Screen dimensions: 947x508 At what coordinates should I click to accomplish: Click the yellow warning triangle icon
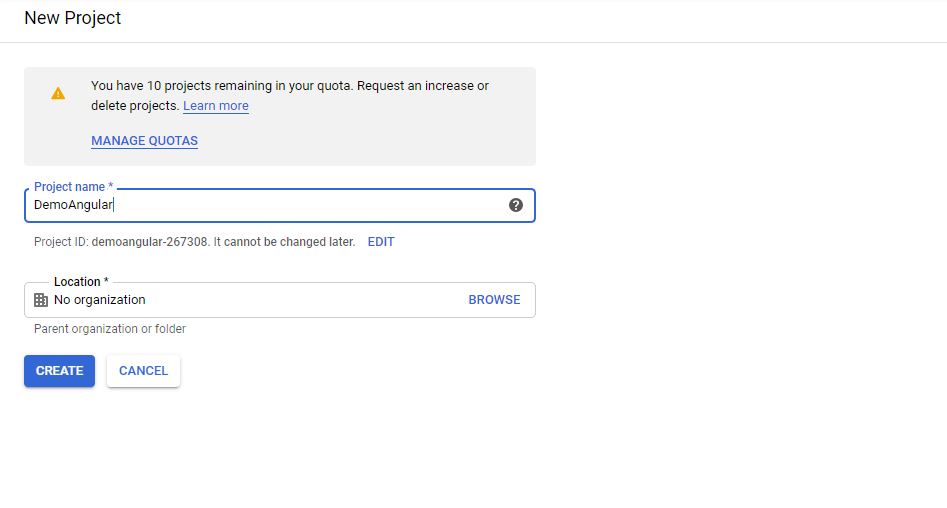click(x=58, y=93)
